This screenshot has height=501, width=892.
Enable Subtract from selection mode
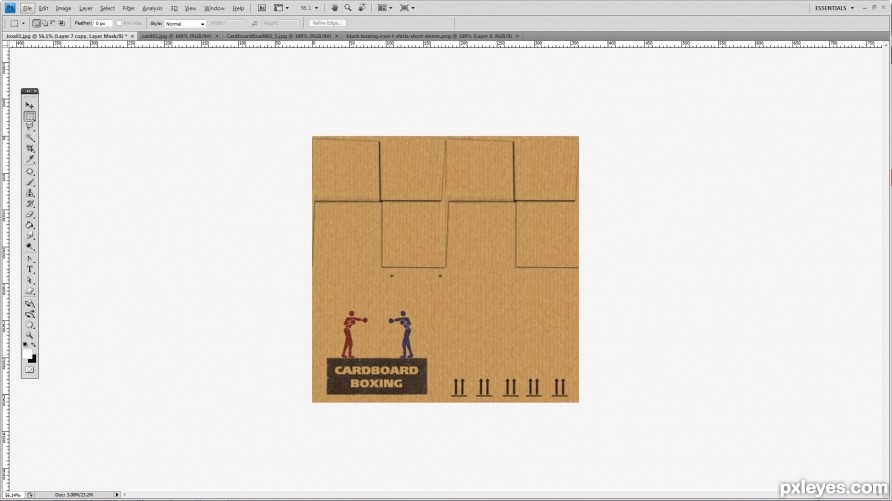coord(53,23)
